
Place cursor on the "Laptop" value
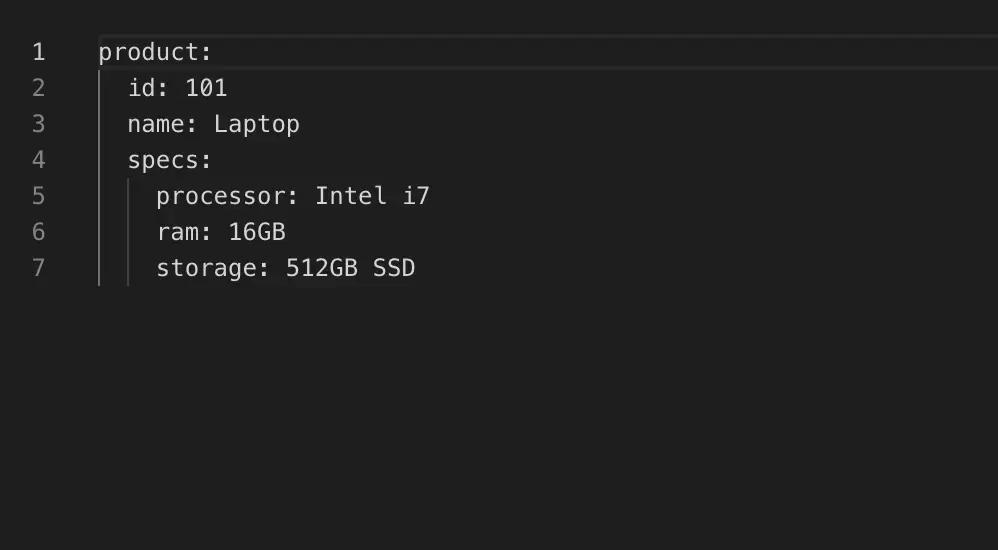256,124
